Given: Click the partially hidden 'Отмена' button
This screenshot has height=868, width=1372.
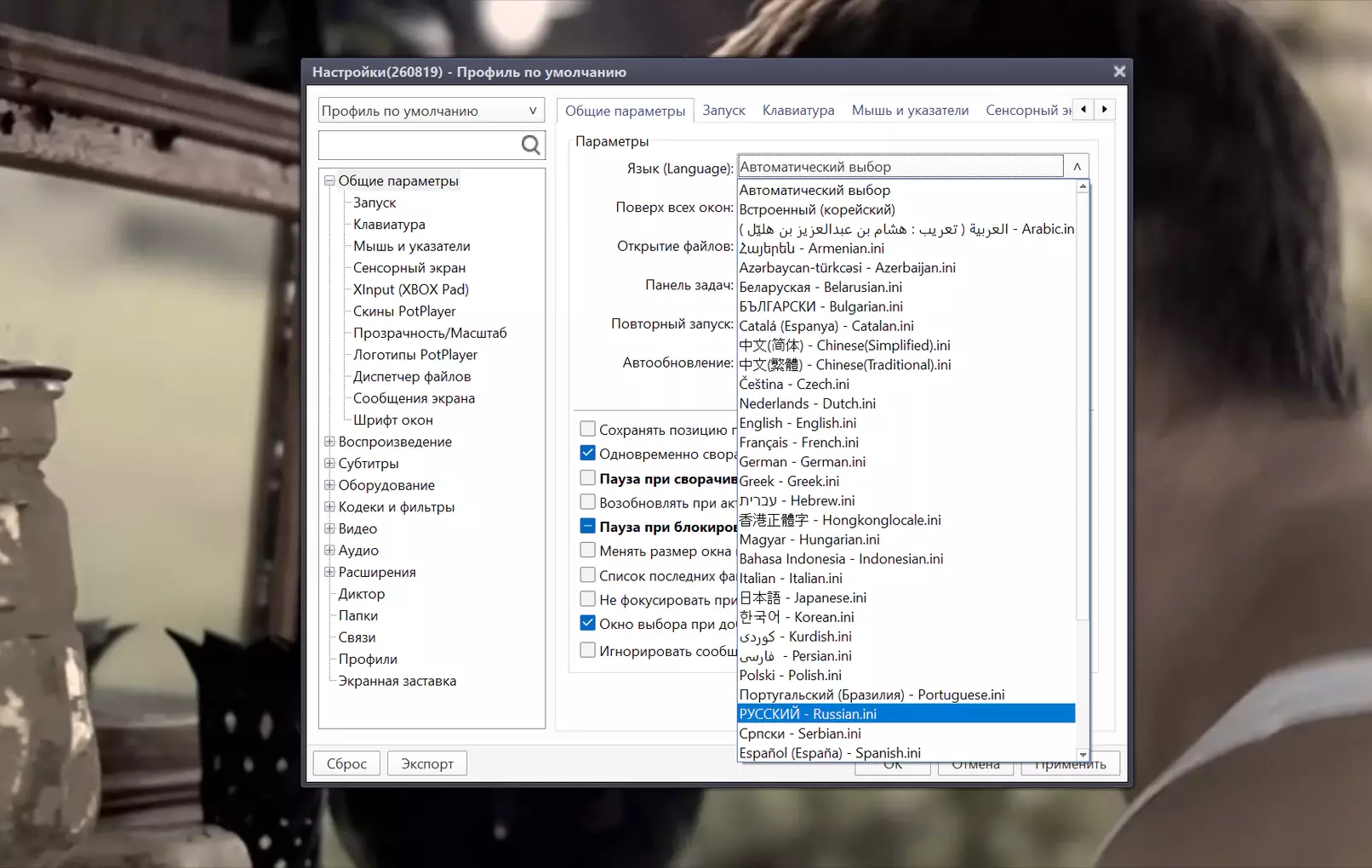Looking at the screenshot, I should 975,768.
